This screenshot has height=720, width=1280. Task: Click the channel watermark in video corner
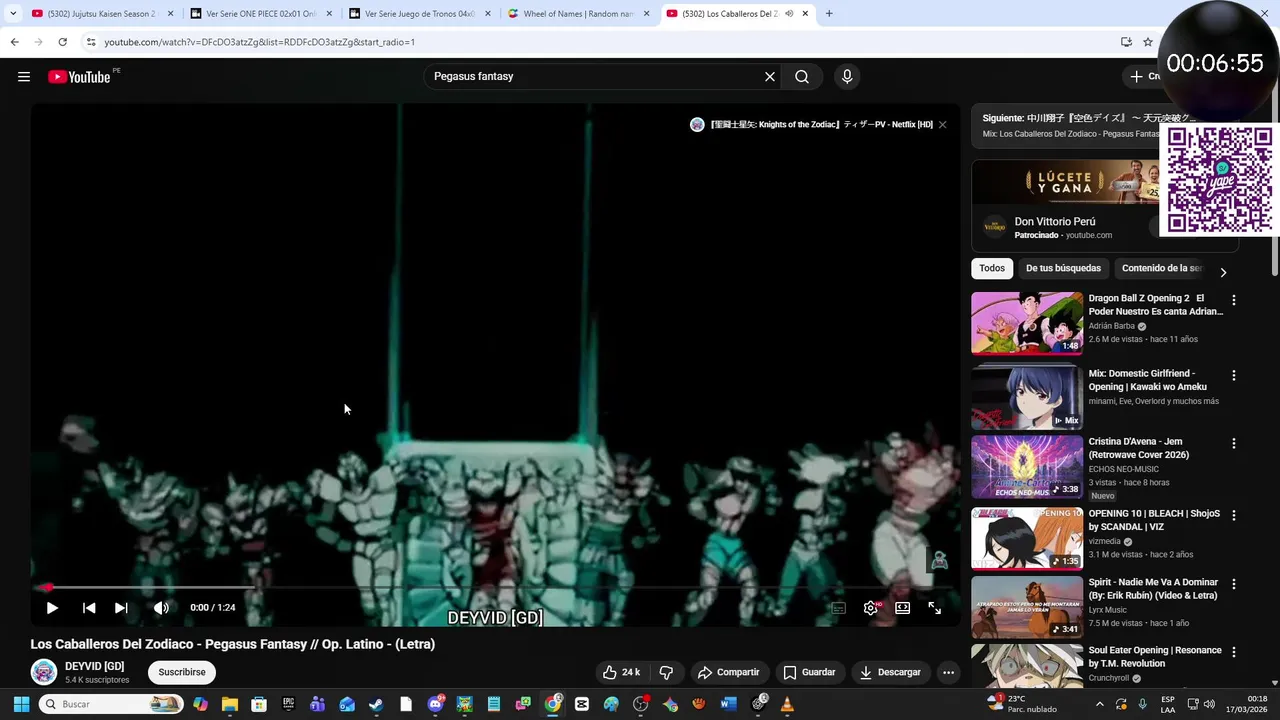[939, 561]
